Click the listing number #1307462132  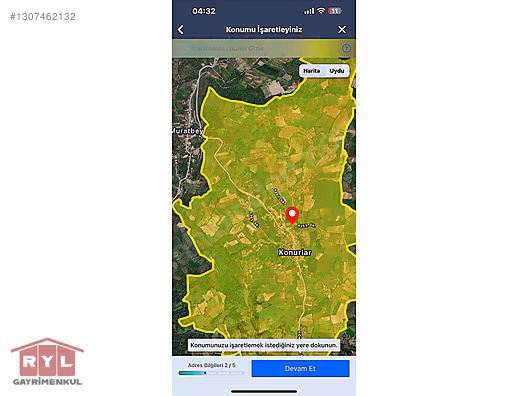click(43, 16)
